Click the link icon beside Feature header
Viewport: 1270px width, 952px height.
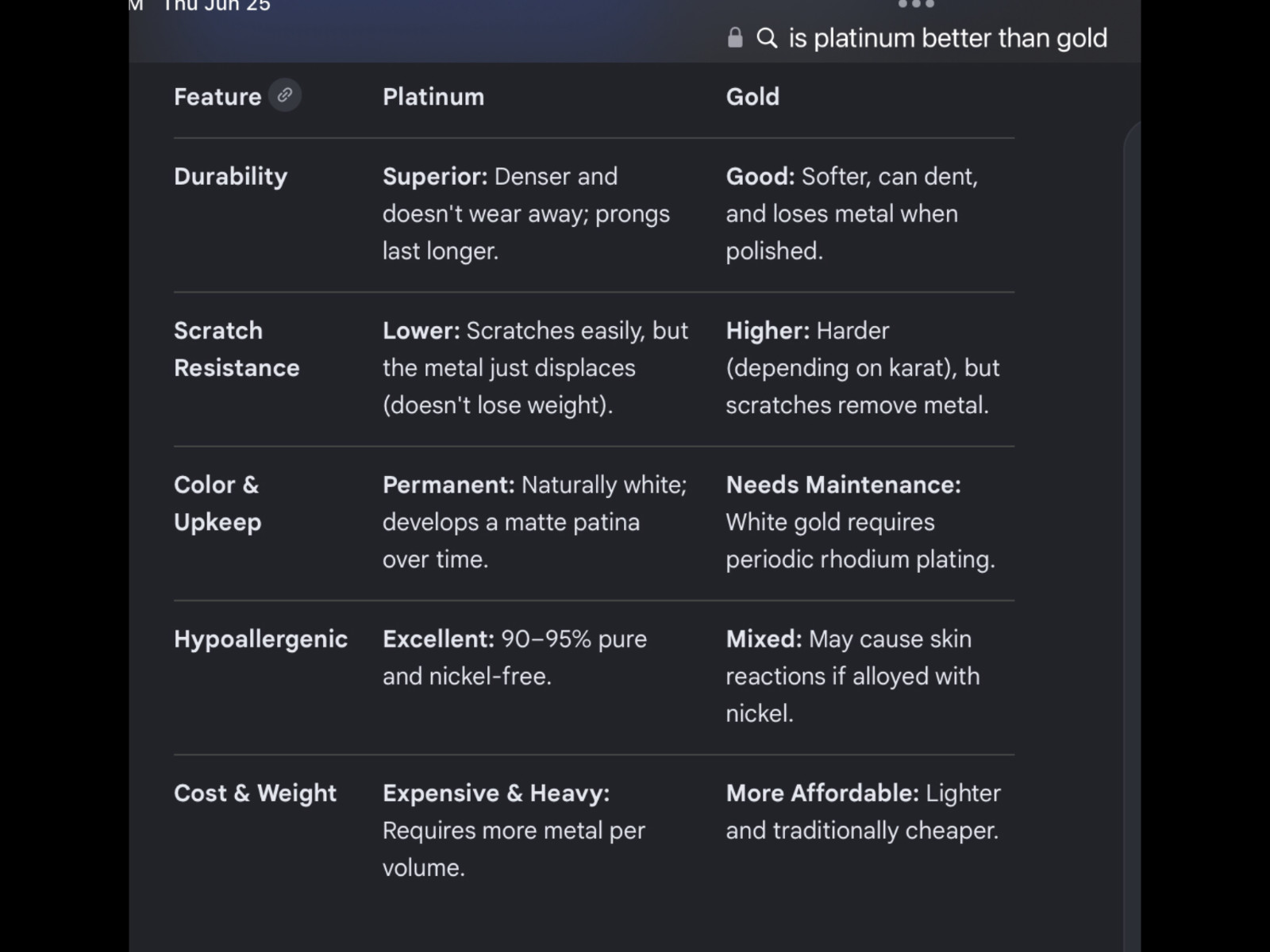click(x=285, y=95)
